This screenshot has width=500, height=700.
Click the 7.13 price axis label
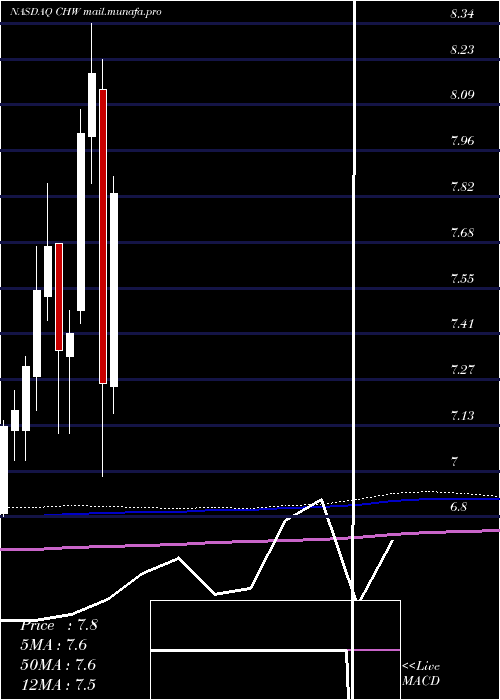(462, 416)
